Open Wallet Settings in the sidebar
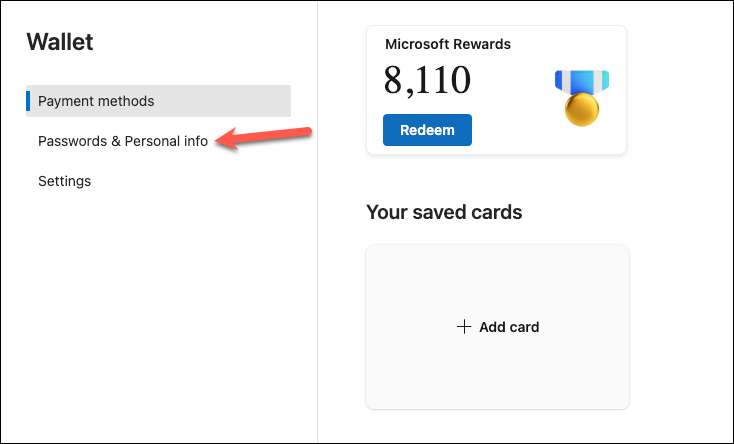Image resolution: width=734 pixels, height=444 pixels. [65, 181]
